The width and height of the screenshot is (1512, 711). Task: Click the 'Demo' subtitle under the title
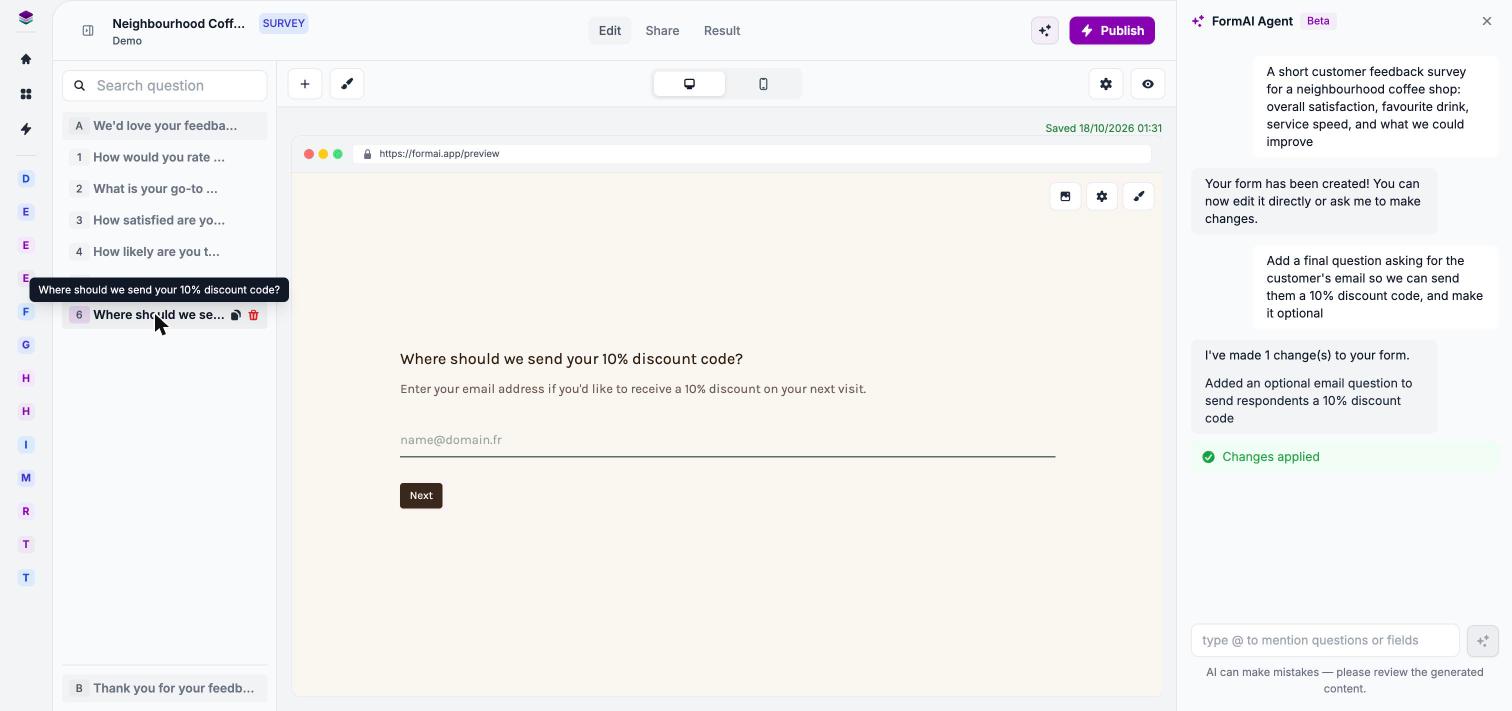[x=127, y=41]
